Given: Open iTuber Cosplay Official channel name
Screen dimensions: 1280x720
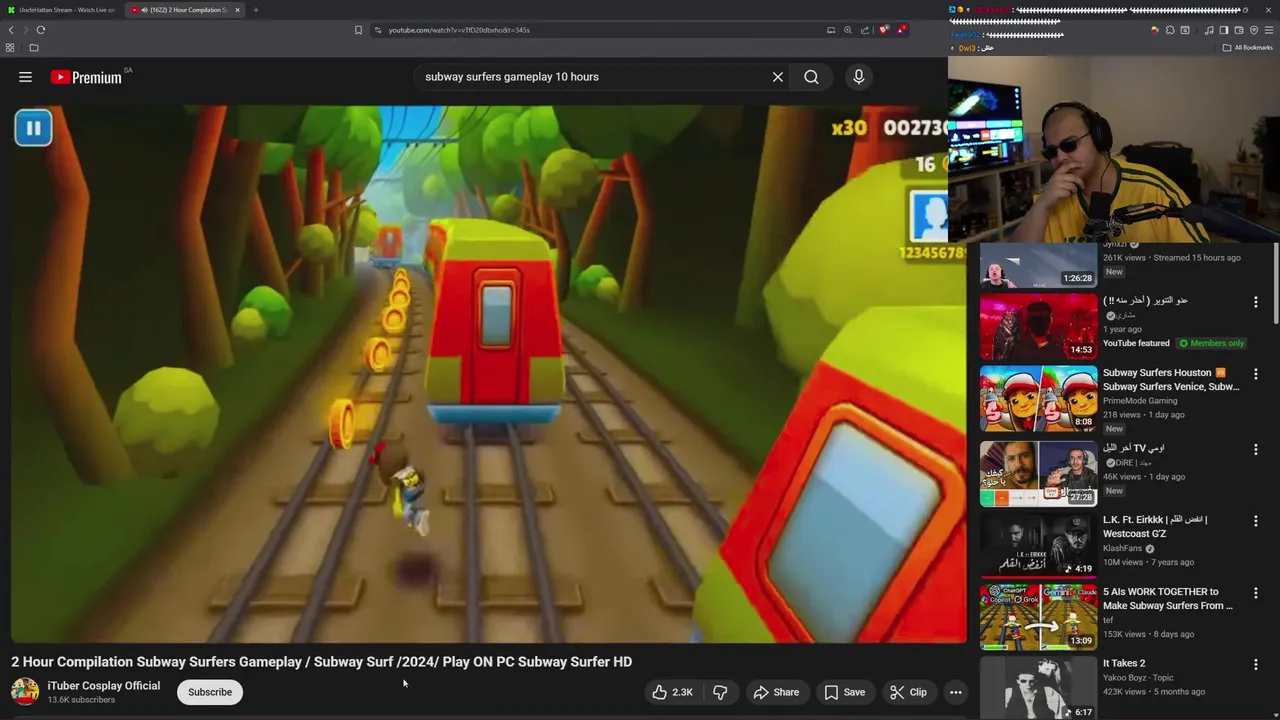Looking at the screenshot, I should (104, 686).
